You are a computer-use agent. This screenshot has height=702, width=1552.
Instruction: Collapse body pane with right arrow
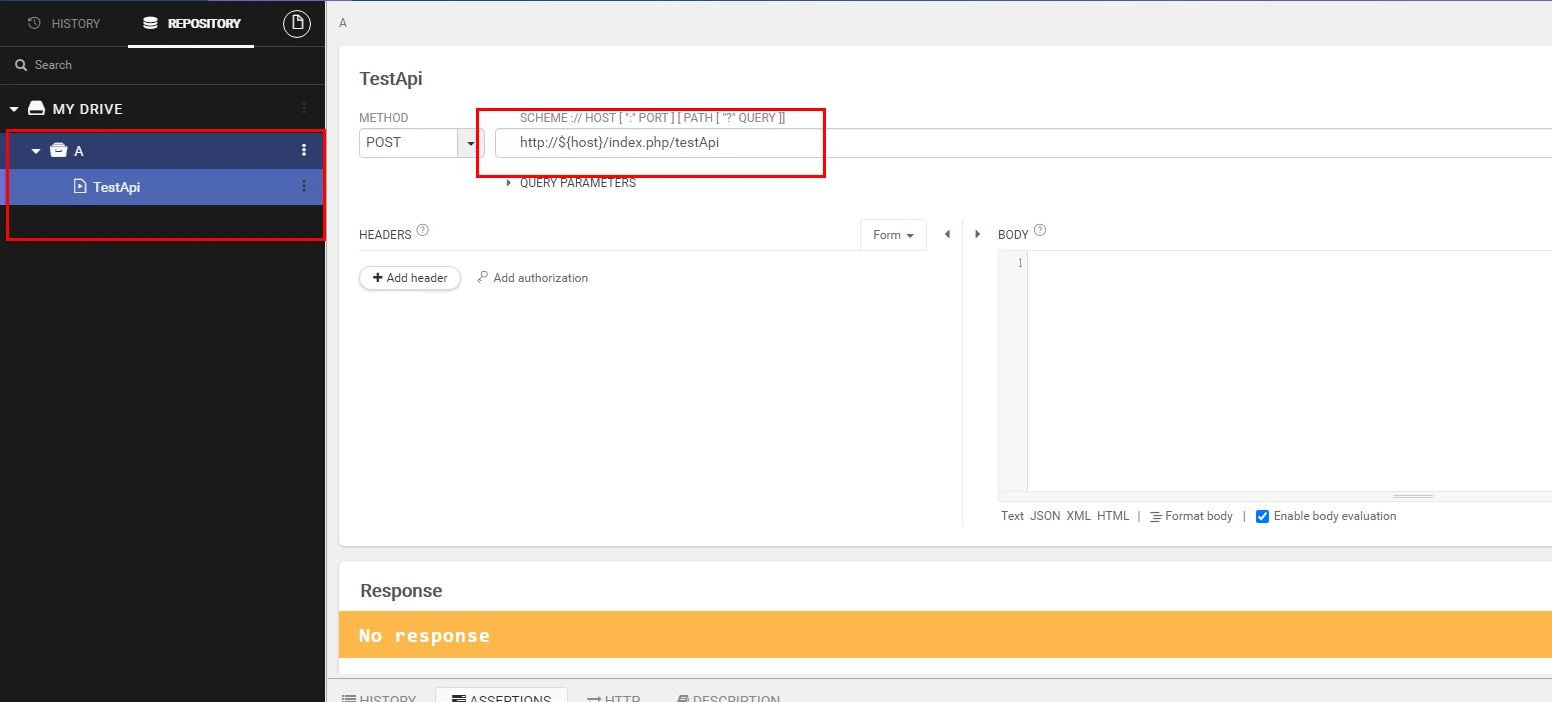click(978, 235)
